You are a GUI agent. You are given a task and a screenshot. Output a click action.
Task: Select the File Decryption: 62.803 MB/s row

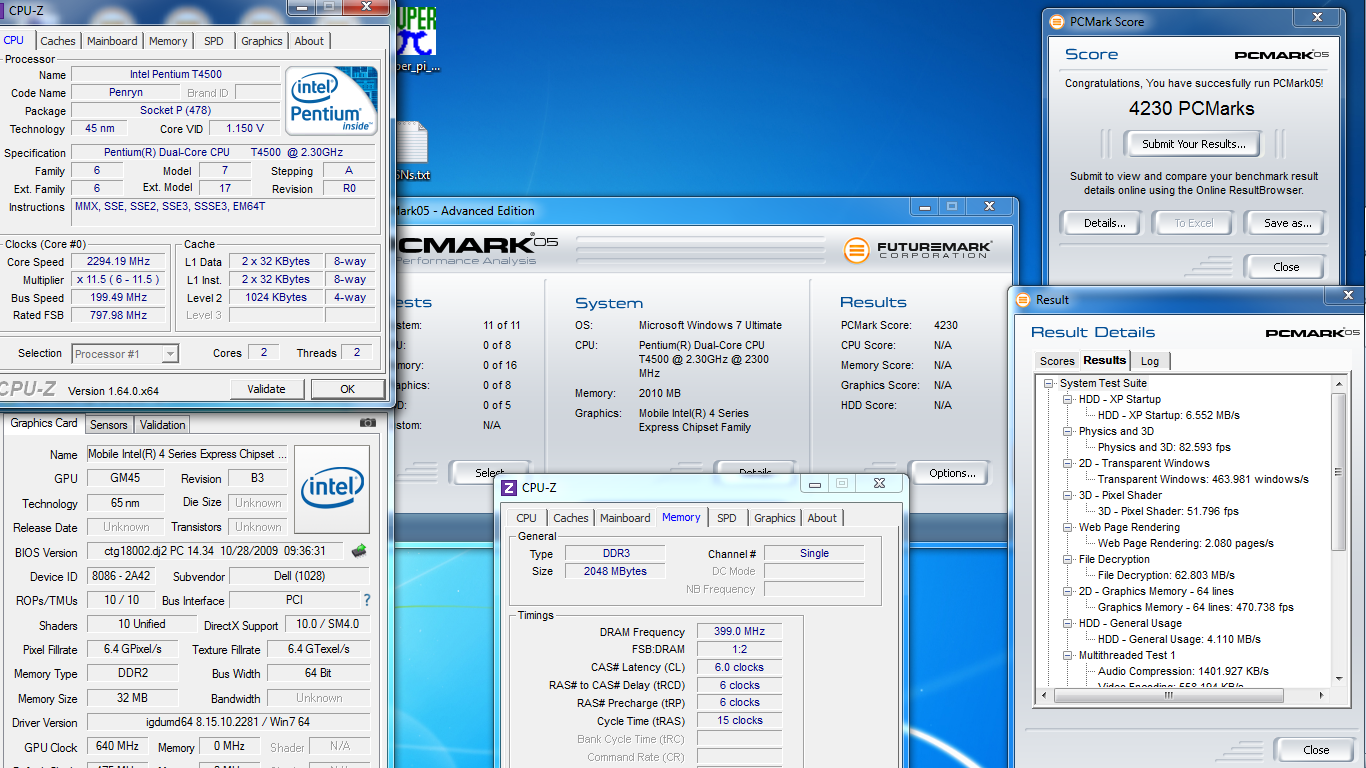[x=1166, y=575]
